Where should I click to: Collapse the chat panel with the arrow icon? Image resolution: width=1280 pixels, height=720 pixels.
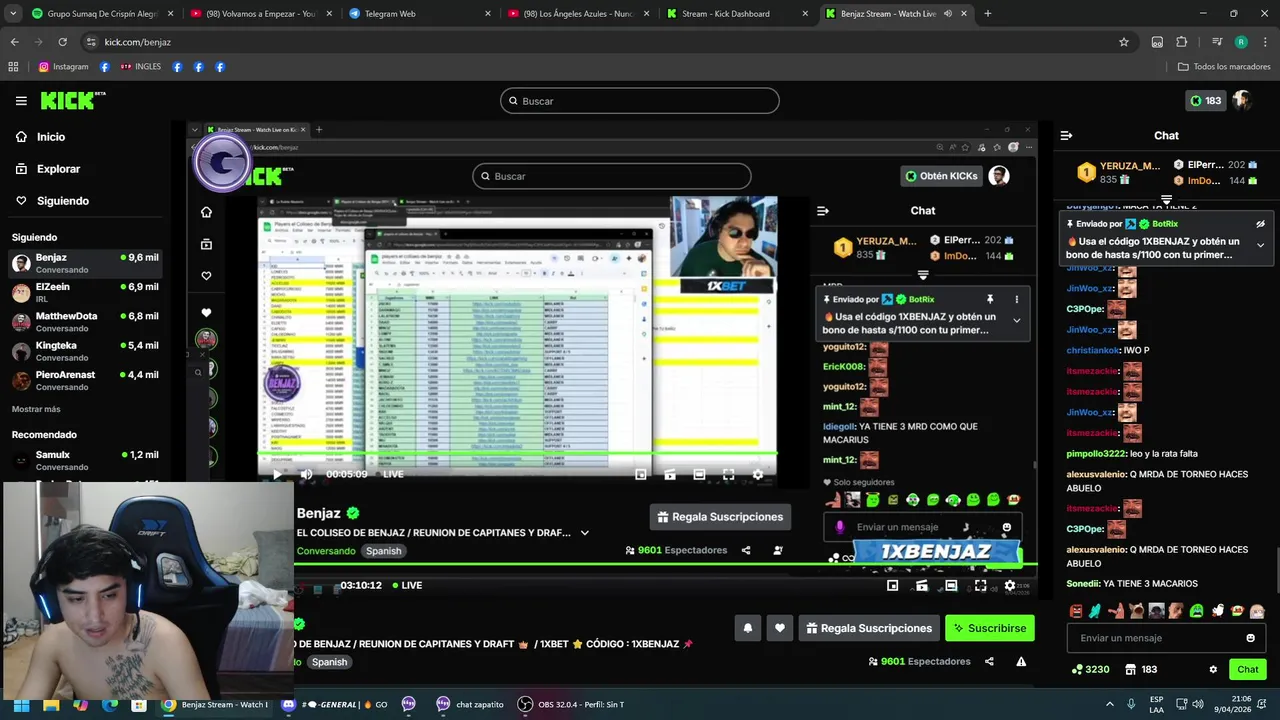(x=1066, y=135)
